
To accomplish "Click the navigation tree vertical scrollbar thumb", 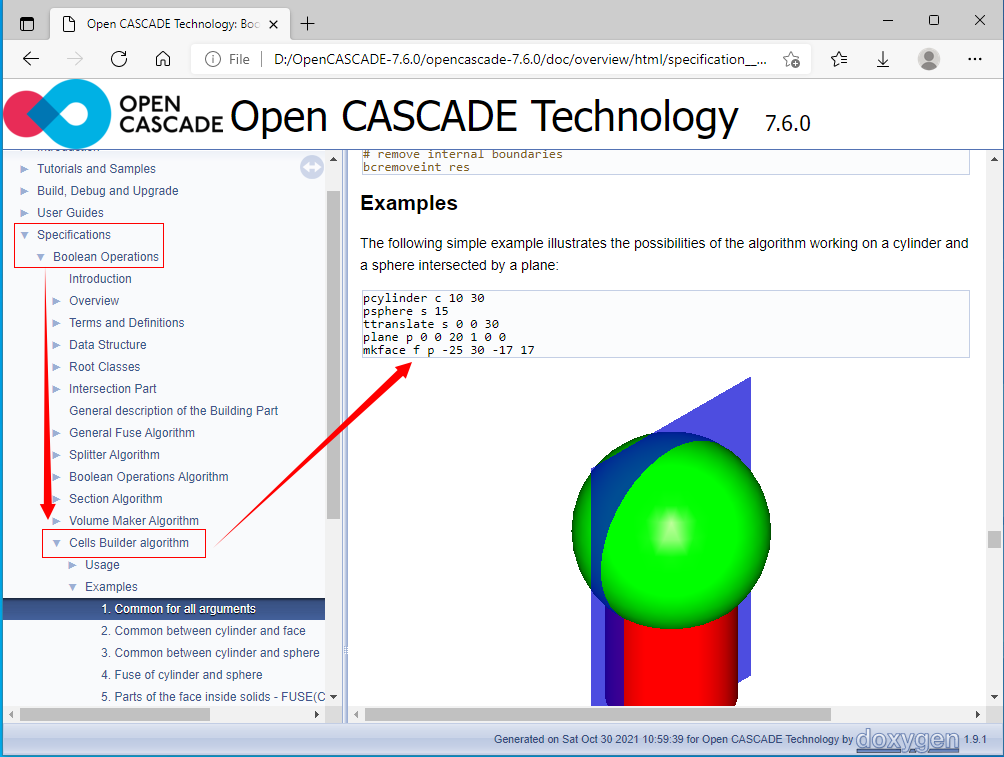I will point(333,355).
